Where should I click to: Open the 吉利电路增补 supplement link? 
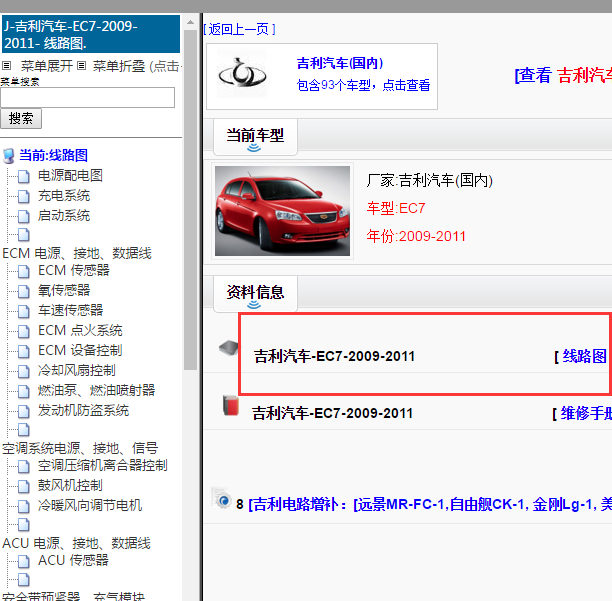click(x=430, y=505)
